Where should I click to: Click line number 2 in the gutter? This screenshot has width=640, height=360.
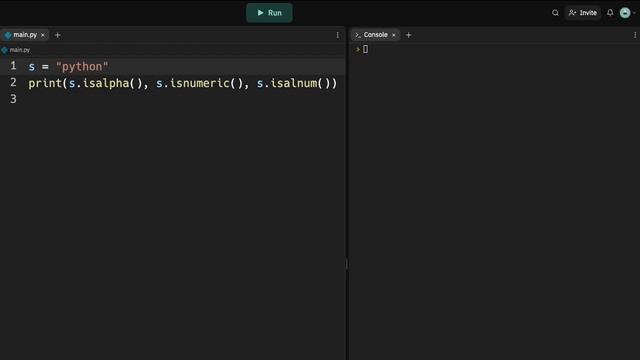[x=13, y=82]
